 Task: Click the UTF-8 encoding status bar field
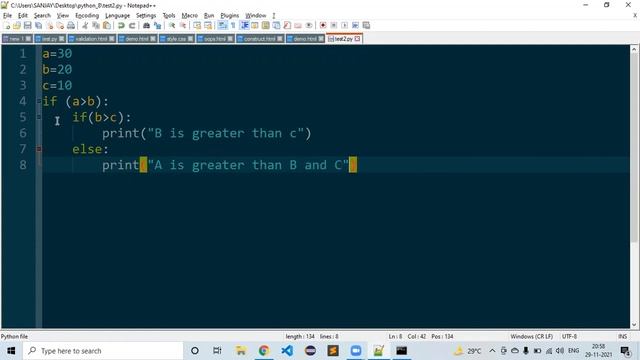pyautogui.click(x=569, y=336)
